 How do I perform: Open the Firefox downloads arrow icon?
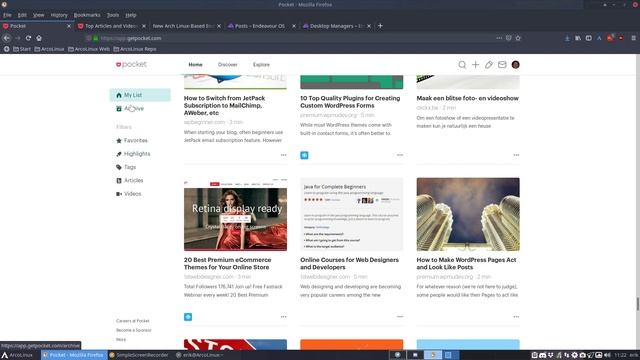coord(567,38)
